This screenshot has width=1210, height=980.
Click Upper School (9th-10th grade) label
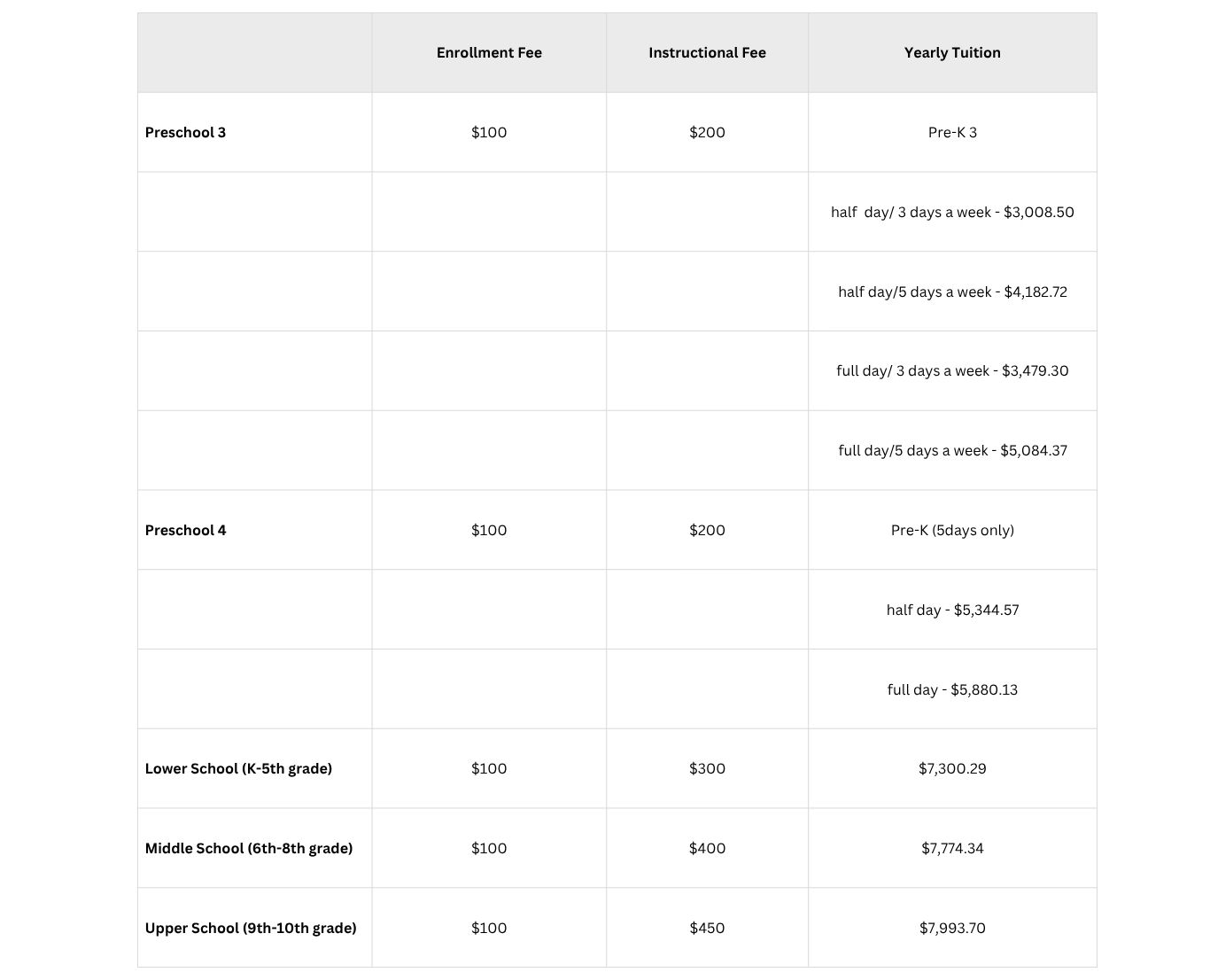coord(251,928)
